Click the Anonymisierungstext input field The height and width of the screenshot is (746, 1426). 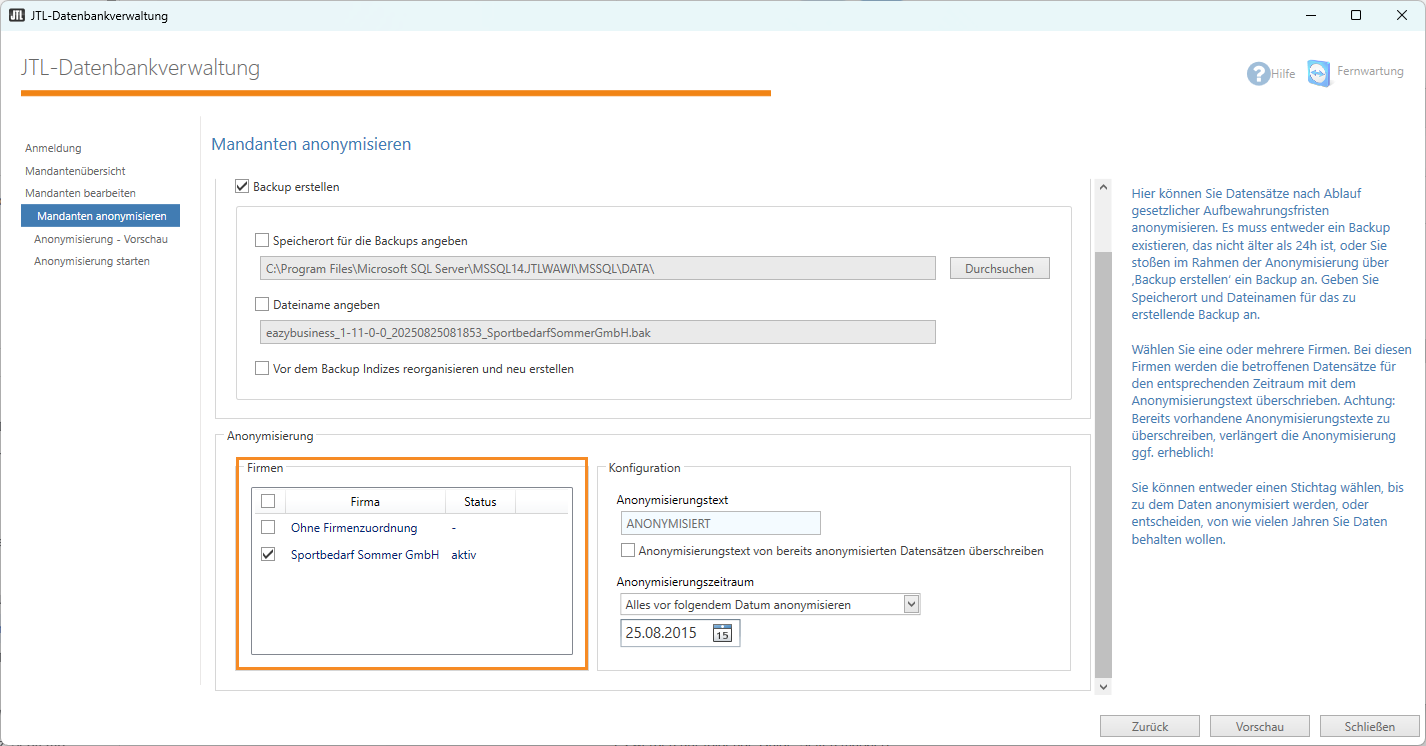[x=718, y=523]
